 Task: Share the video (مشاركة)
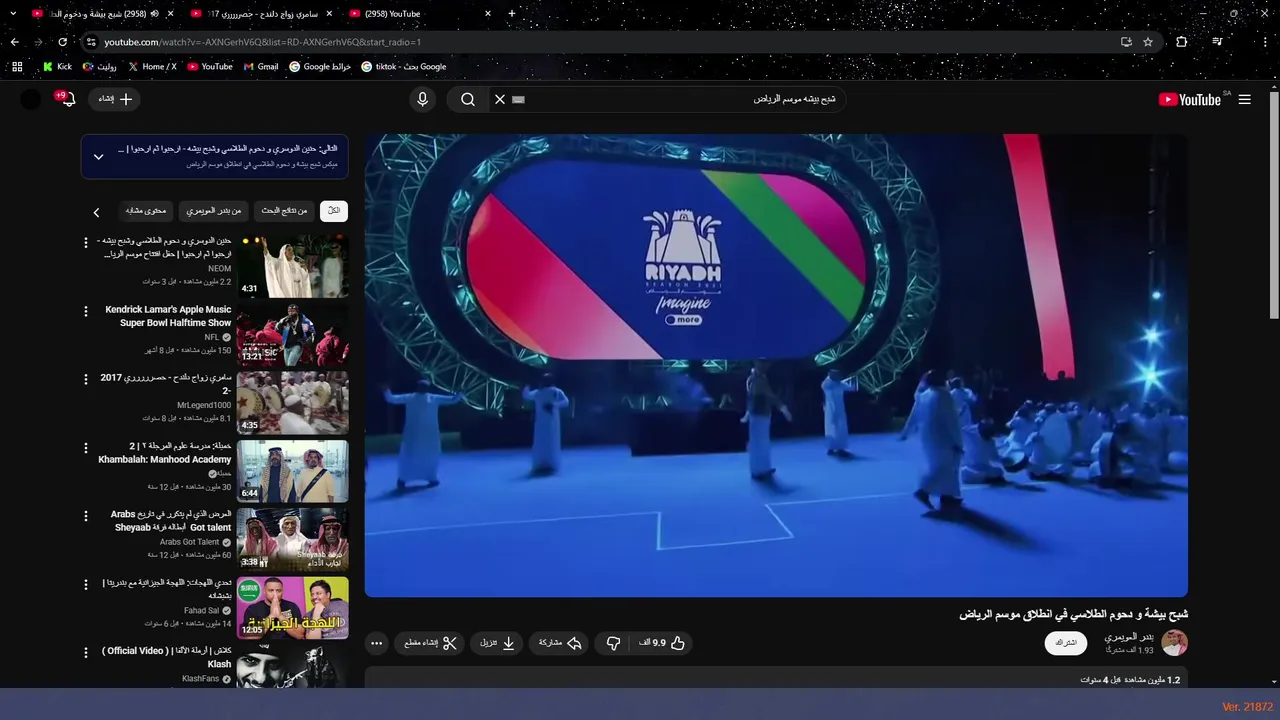560,643
